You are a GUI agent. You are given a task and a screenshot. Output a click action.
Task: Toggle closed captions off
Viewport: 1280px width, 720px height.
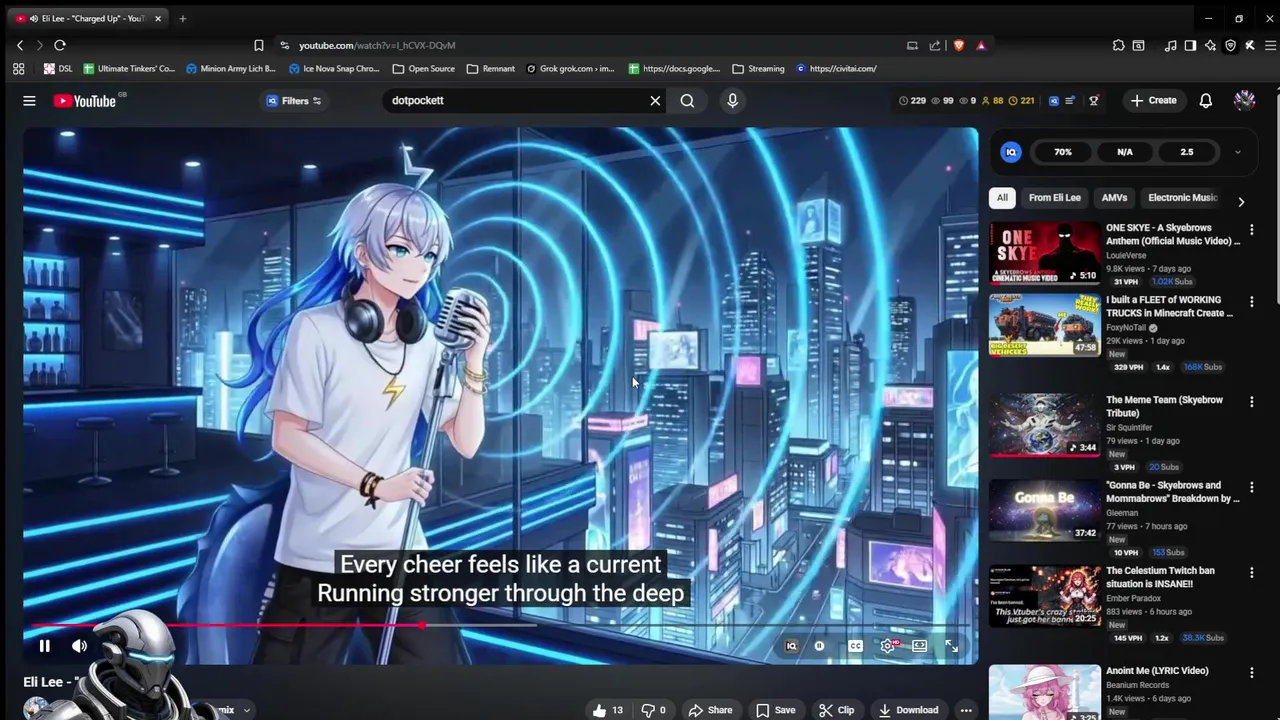[x=855, y=646]
